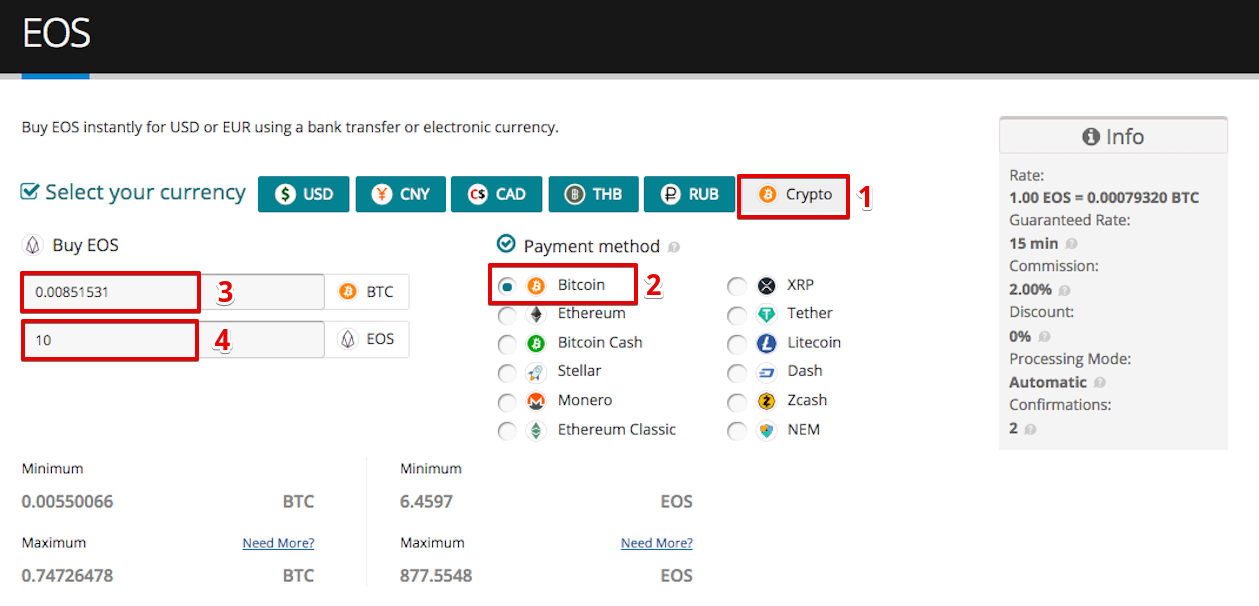Screen dimensions: 1259x606
Task: Click the Ethereum Classic icon
Action: (537, 431)
